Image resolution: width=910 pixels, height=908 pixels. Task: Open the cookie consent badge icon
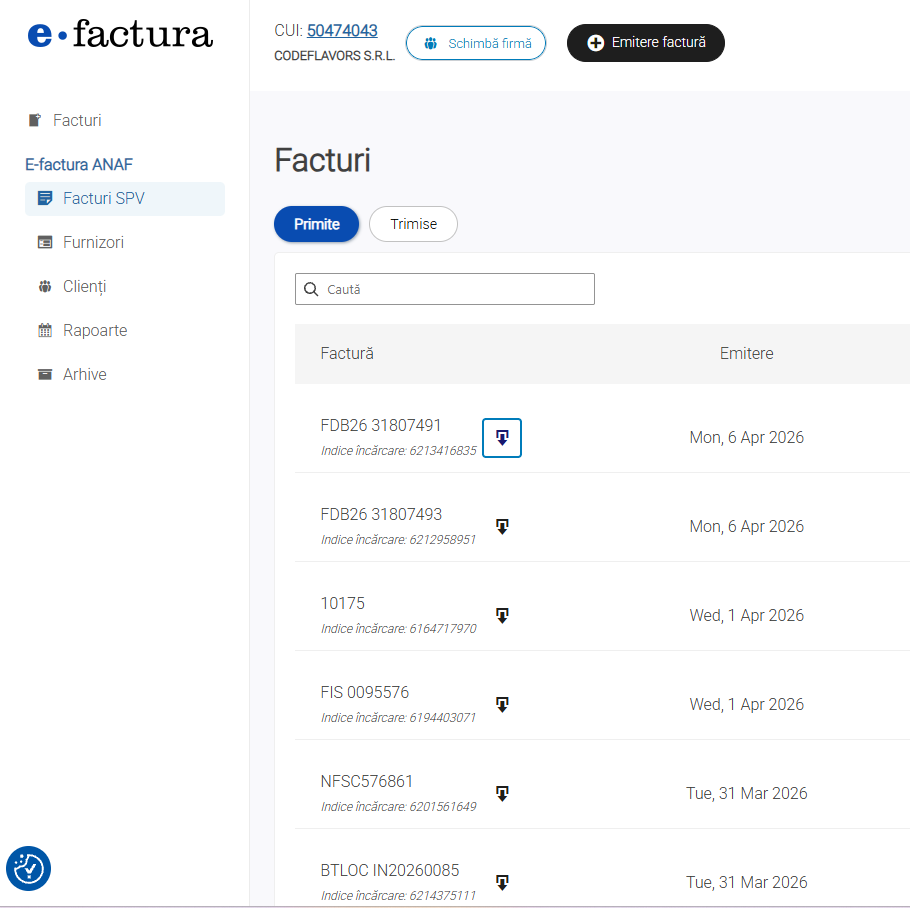pyautogui.click(x=28, y=868)
